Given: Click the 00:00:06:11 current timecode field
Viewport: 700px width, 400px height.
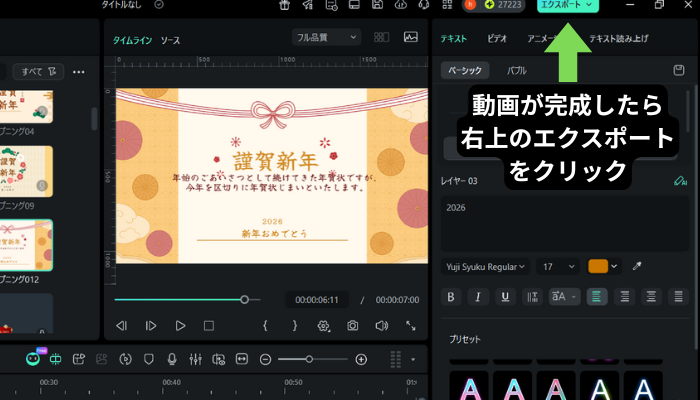Looking at the screenshot, I should point(317,300).
